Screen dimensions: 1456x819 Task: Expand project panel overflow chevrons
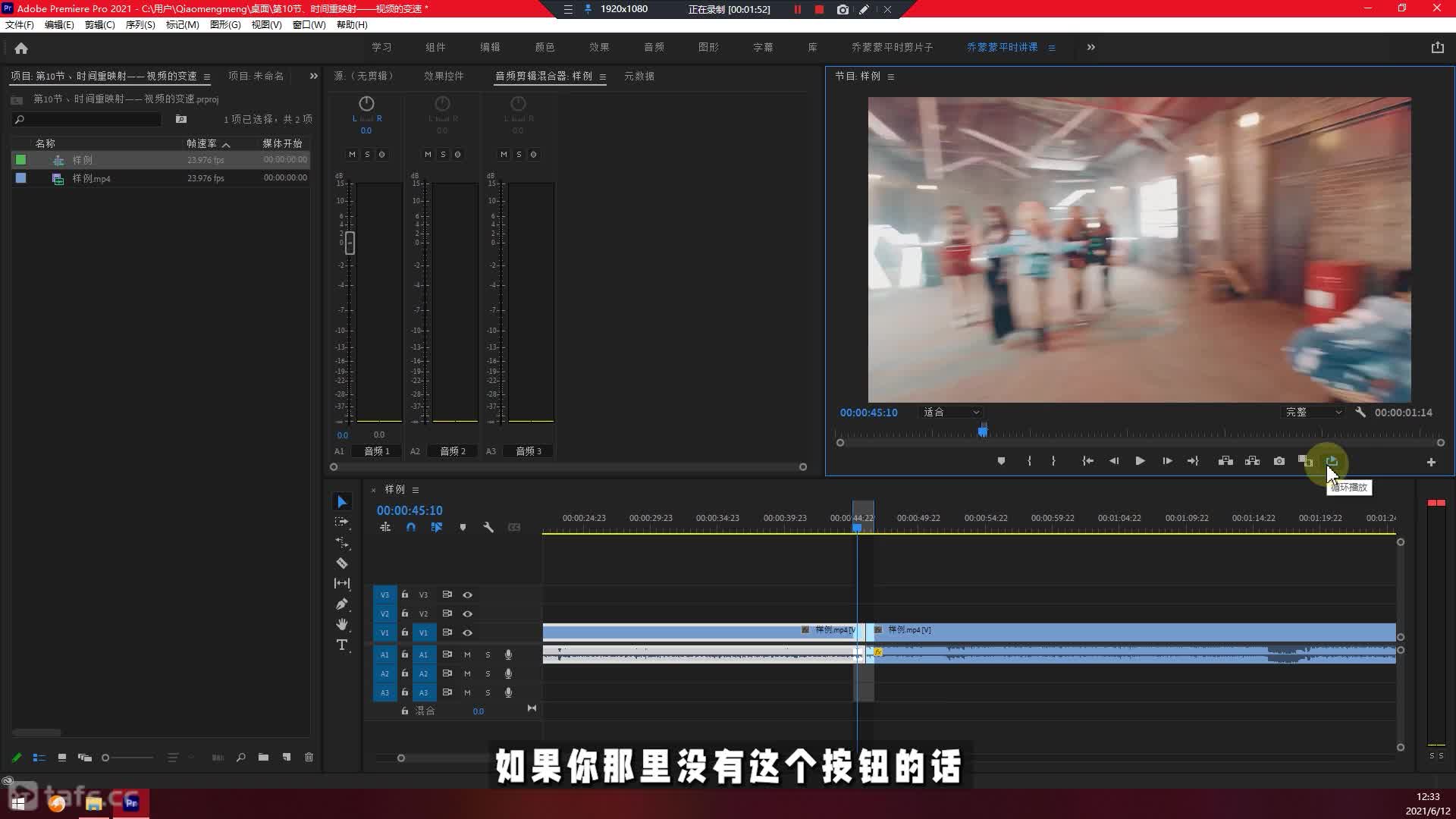[313, 76]
